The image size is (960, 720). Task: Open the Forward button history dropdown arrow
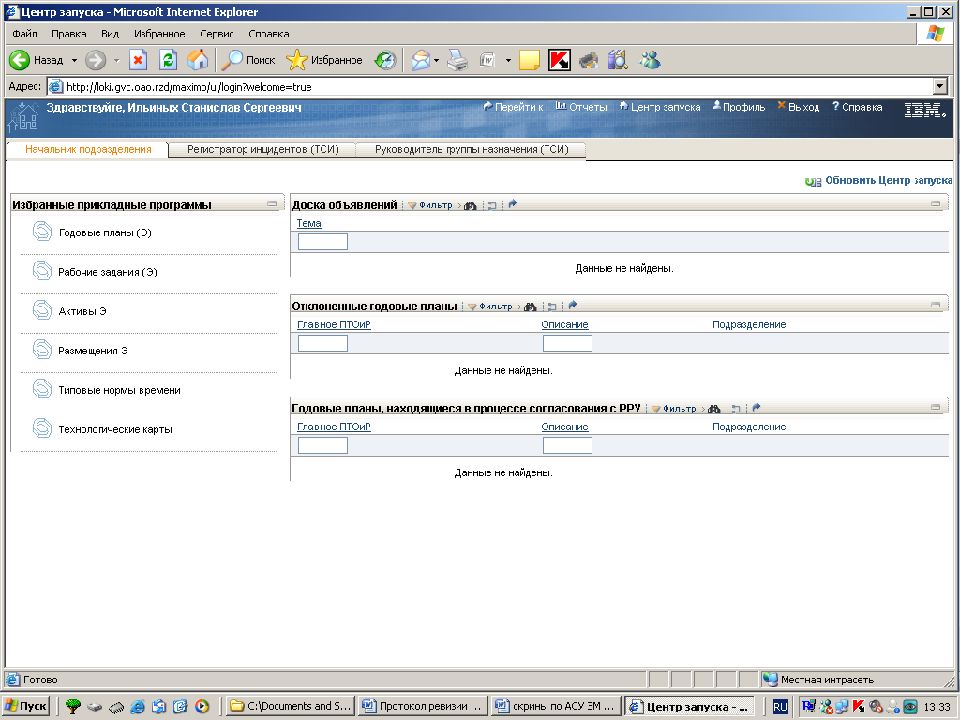click(x=116, y=61)
